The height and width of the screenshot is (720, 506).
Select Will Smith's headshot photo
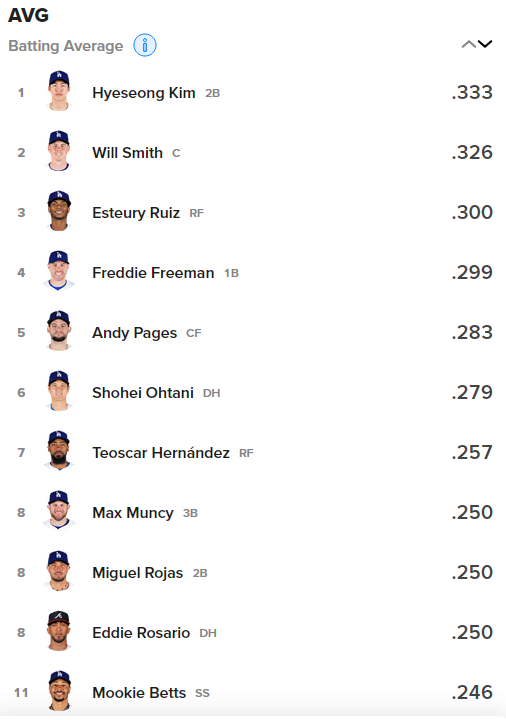pyautogui.click(x=59, y=151)
